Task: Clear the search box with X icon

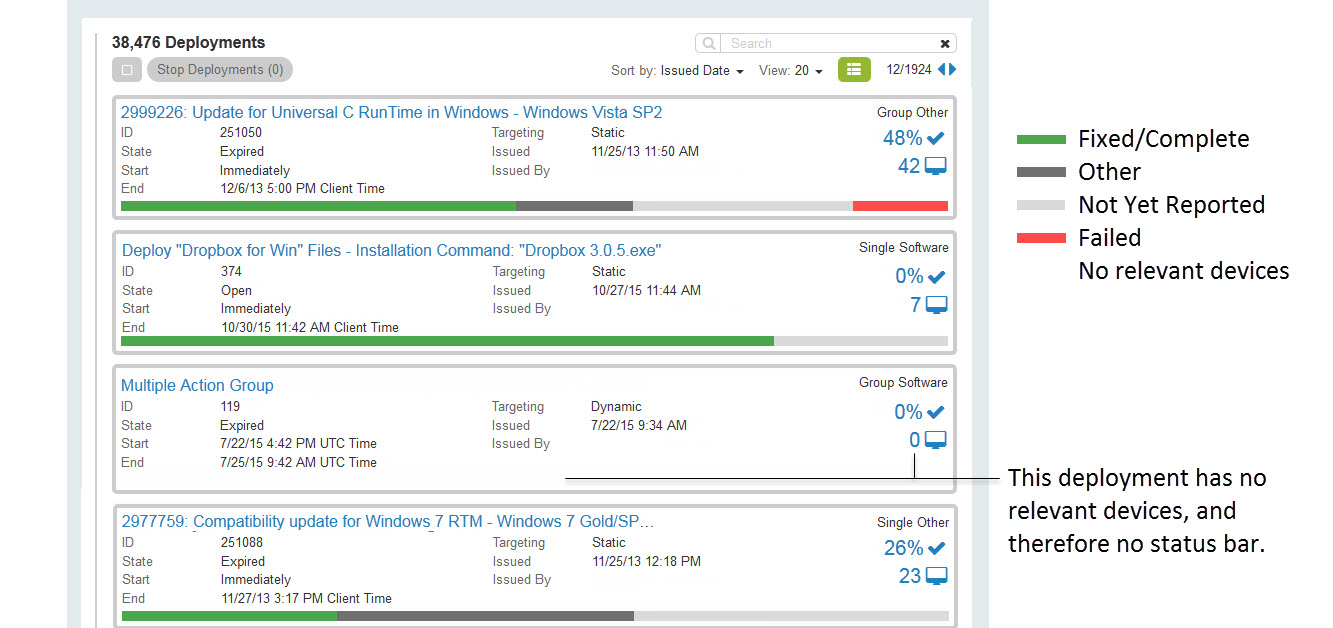Action: [945, 44]
